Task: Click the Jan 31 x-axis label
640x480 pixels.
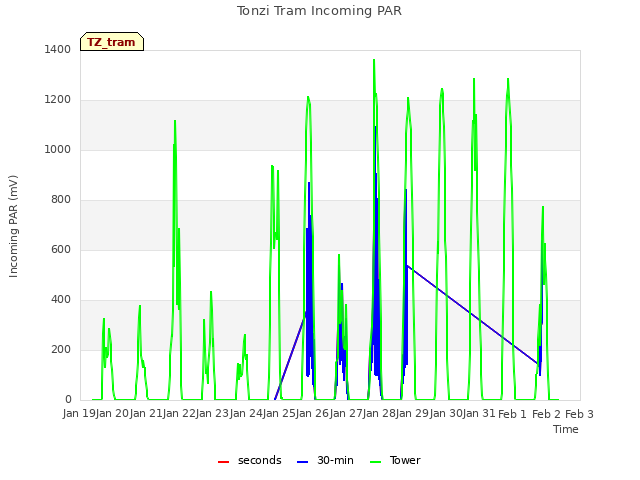Action: [x=479, y=414]
